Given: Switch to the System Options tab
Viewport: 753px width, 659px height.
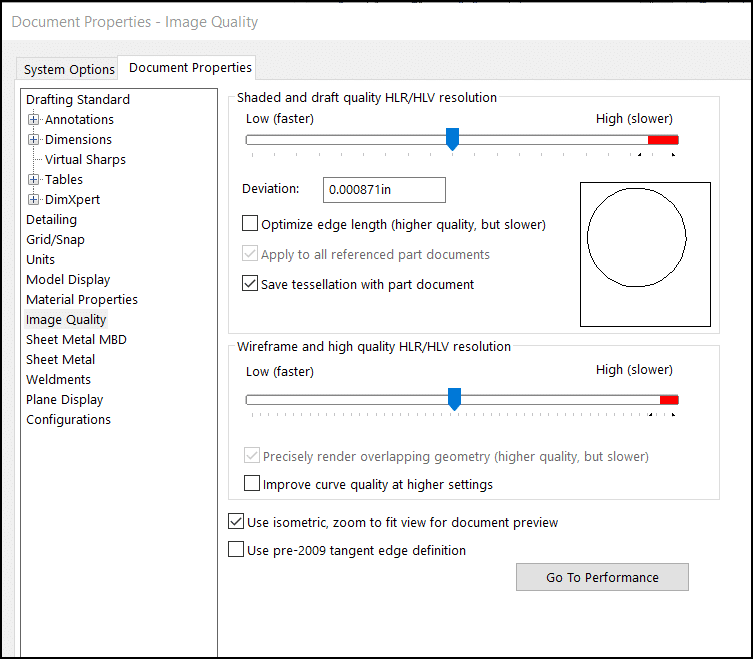Looking at the screenshot, I should click(69, 69).
